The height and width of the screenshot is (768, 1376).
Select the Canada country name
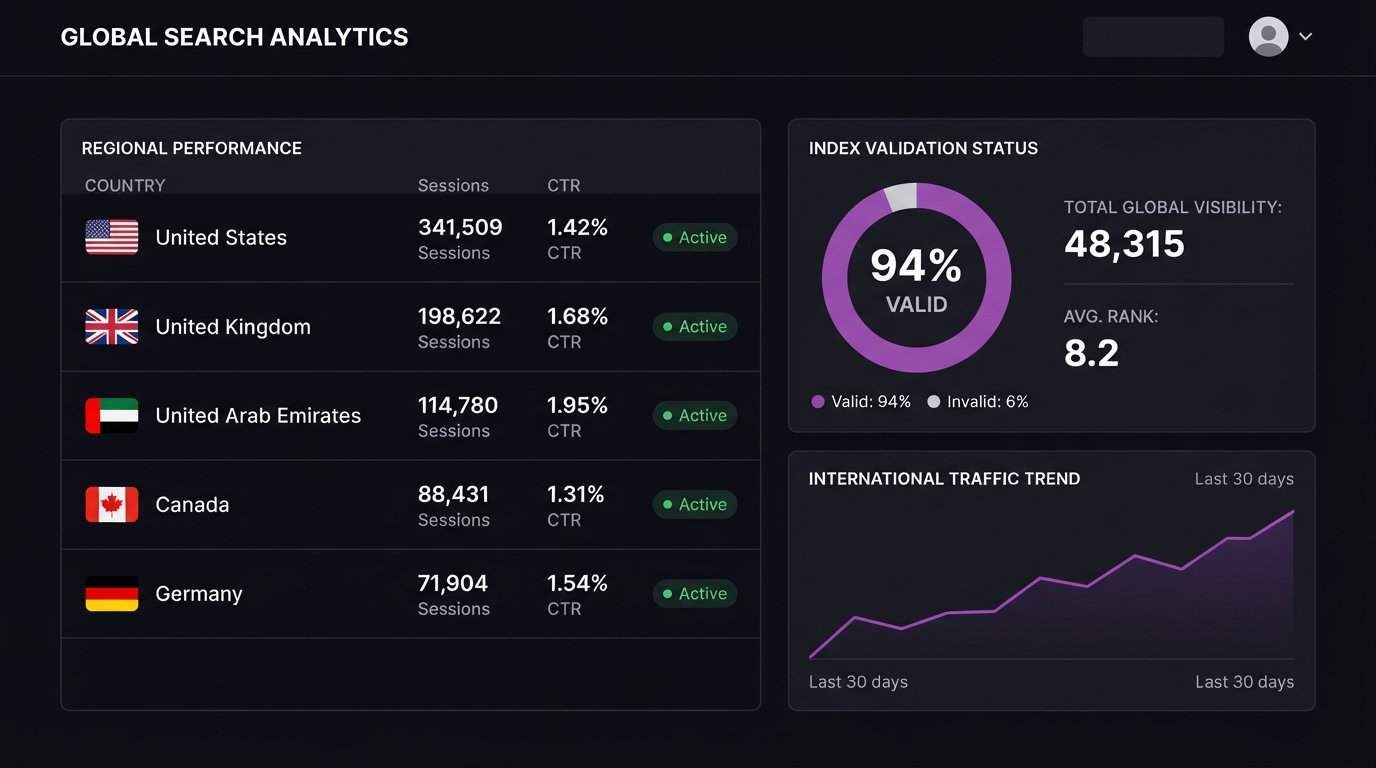(192, 504)
